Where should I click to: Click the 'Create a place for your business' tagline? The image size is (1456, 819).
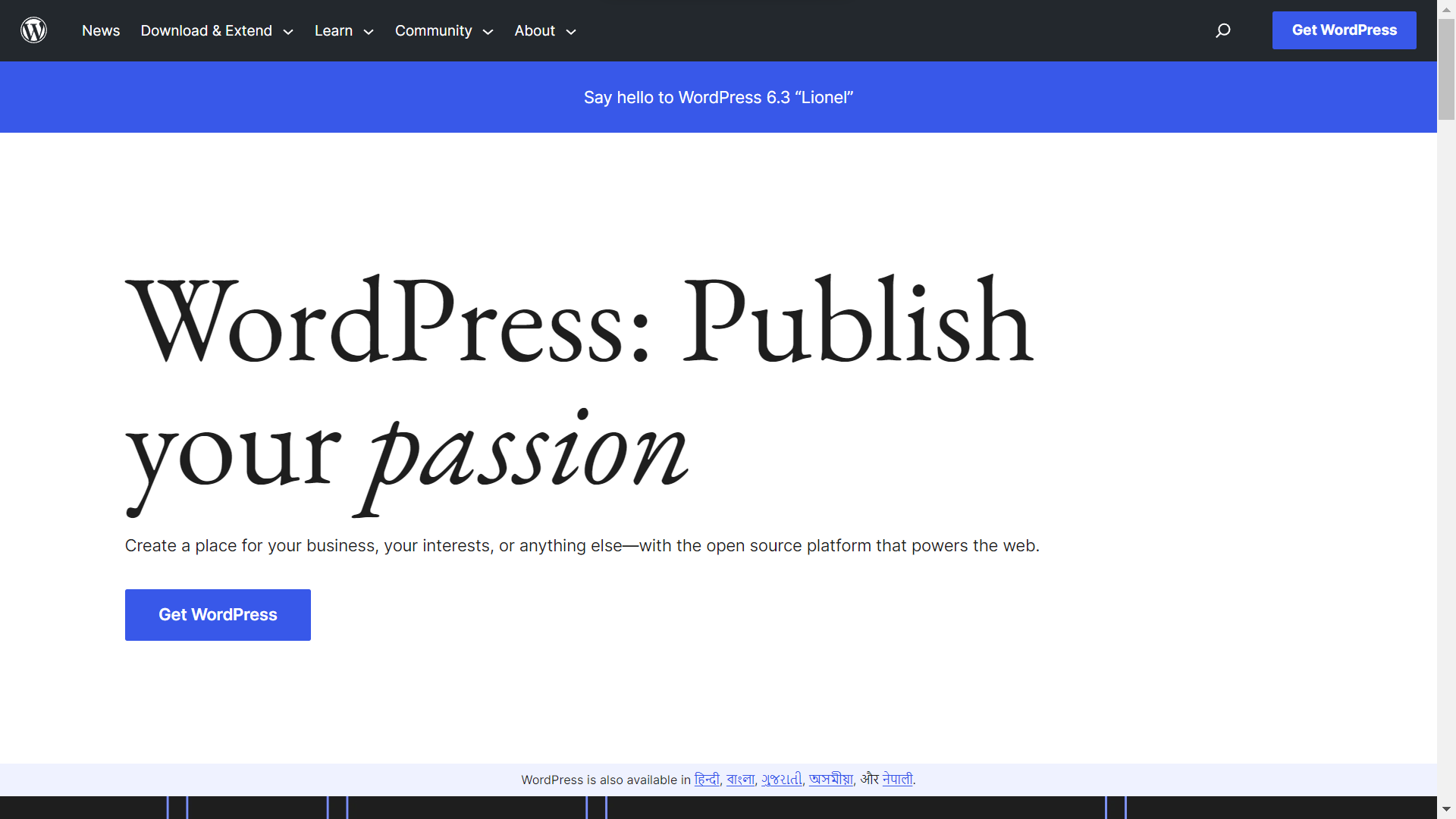582,546
